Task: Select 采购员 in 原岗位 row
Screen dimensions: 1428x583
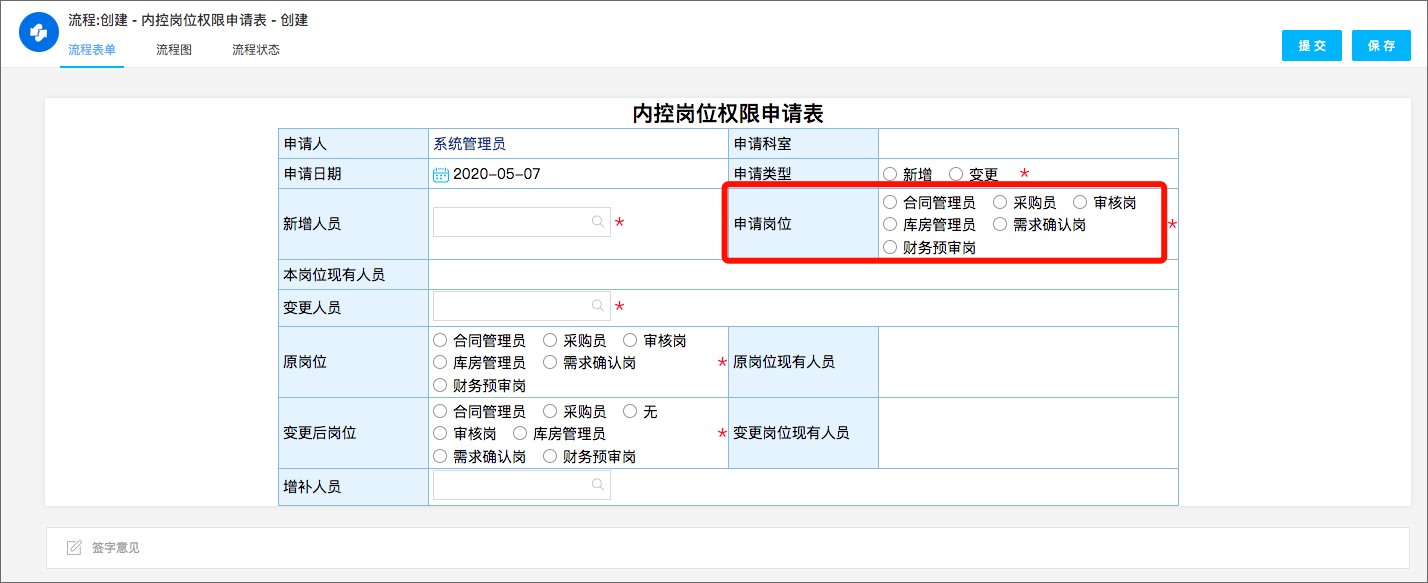Action: tap(550, 340)
